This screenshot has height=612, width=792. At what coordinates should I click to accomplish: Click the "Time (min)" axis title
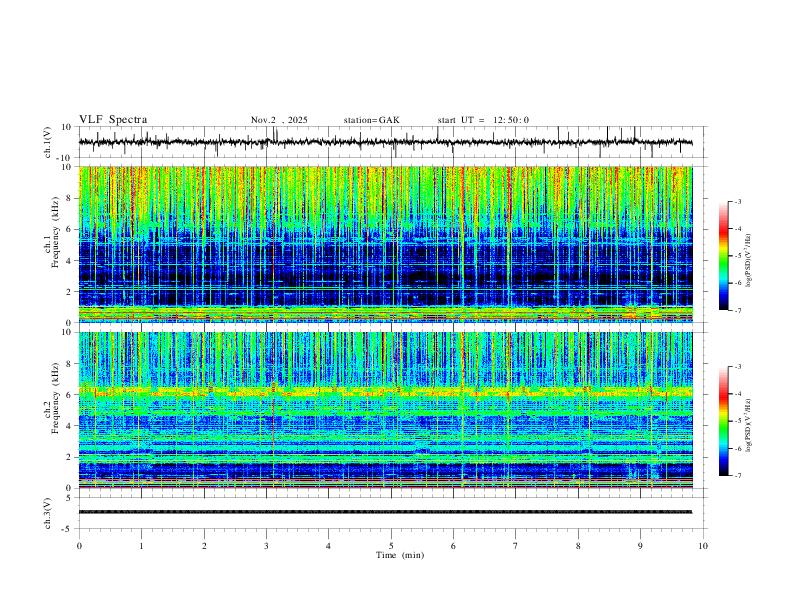[x=400, y=555]
